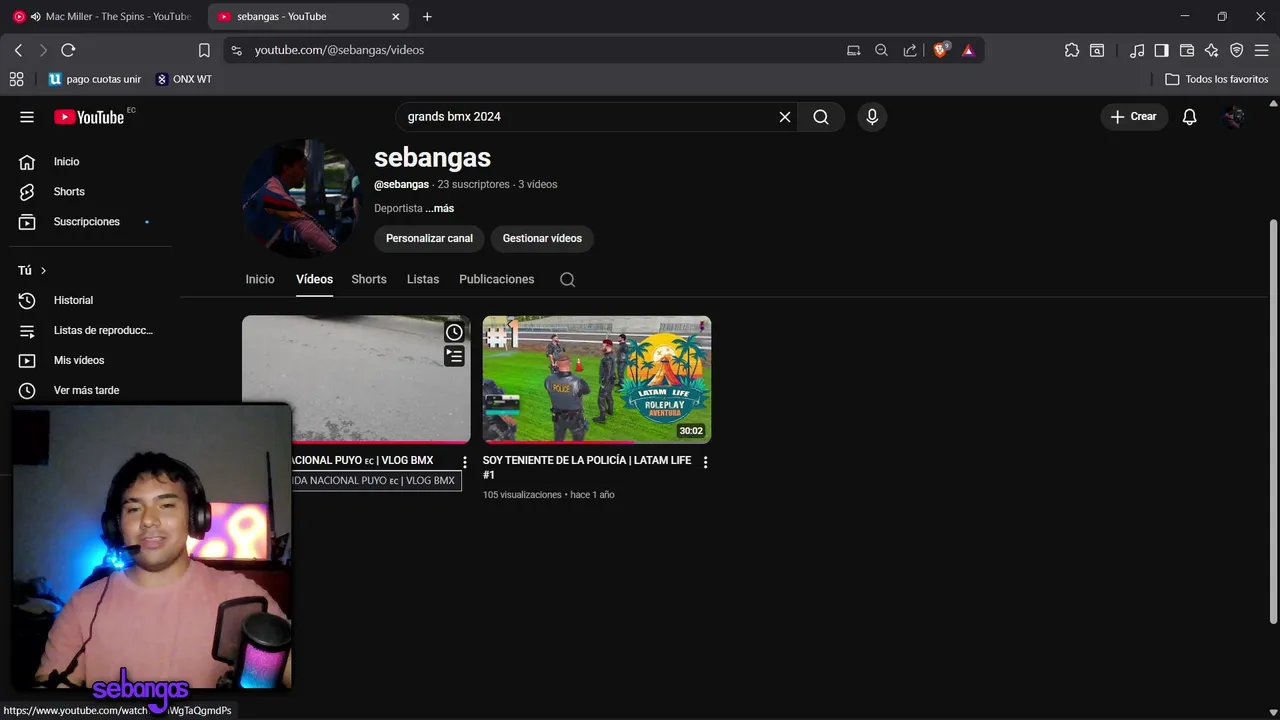The image size is (1280, 720).
Task: Start voice search with the microphone icon
Action: [872, 117]
